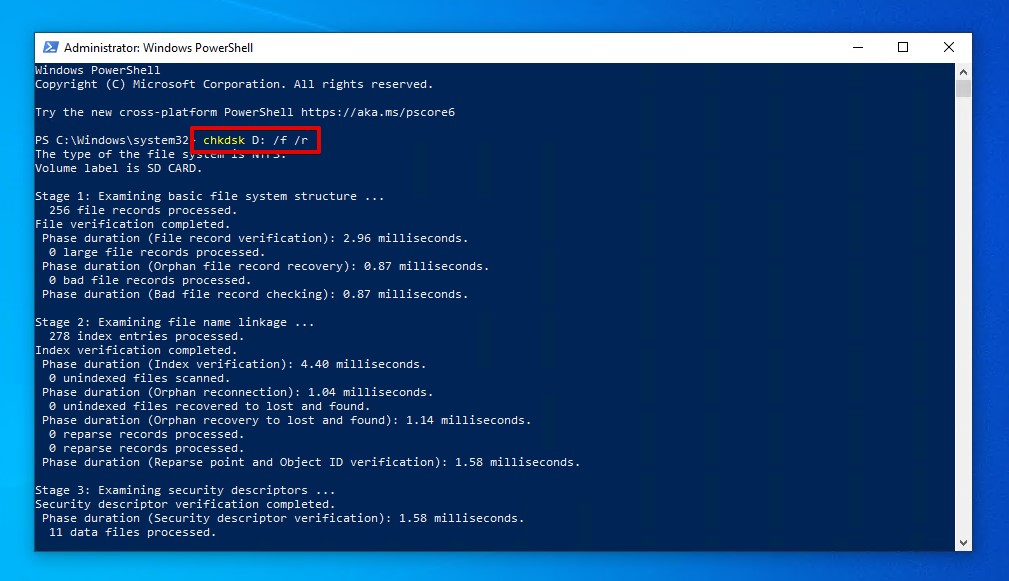
Task: Close the Administrator PowerShell window
Action: tap(949, 48)
